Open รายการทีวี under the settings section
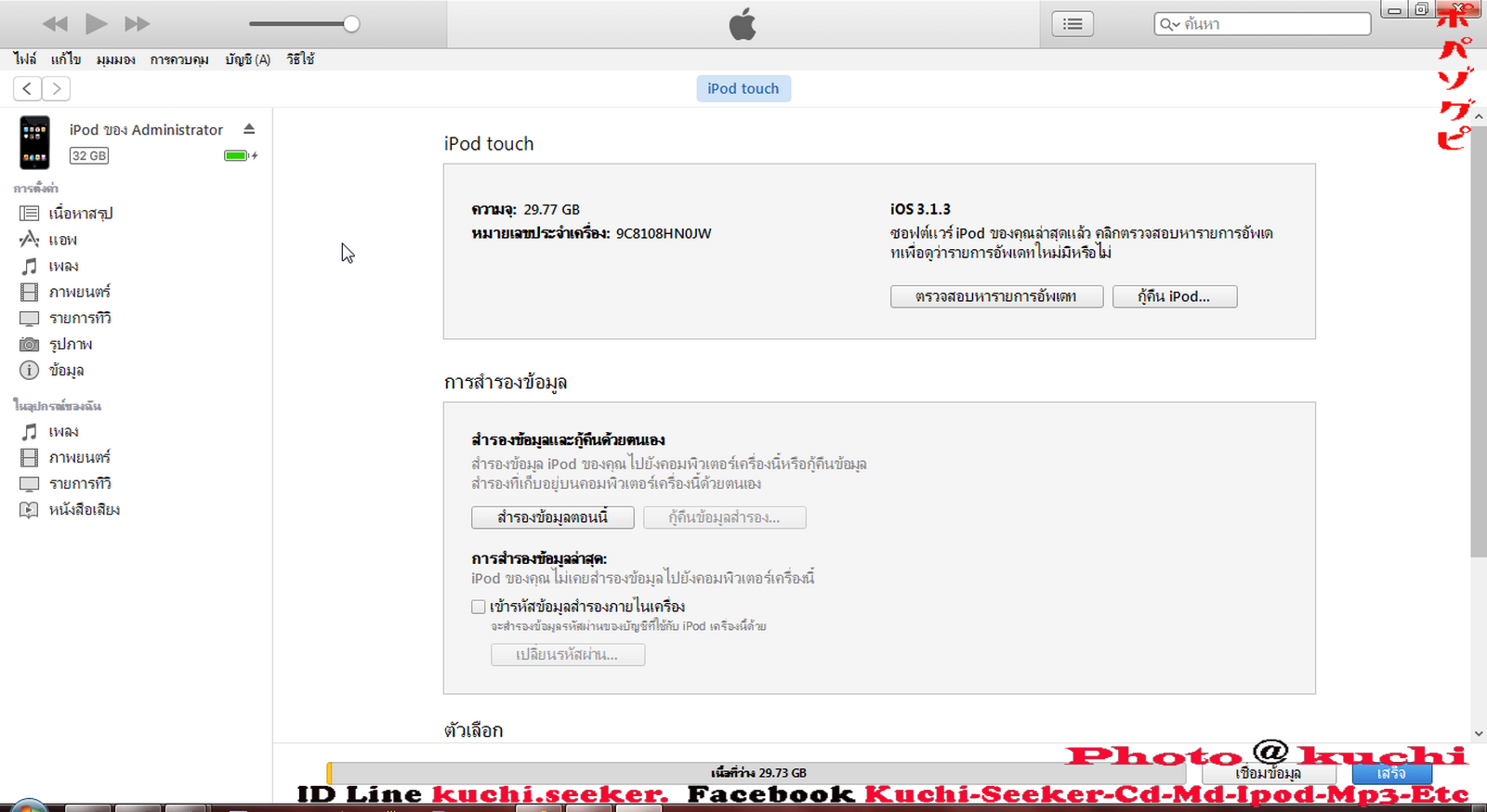 coord(80,318)
